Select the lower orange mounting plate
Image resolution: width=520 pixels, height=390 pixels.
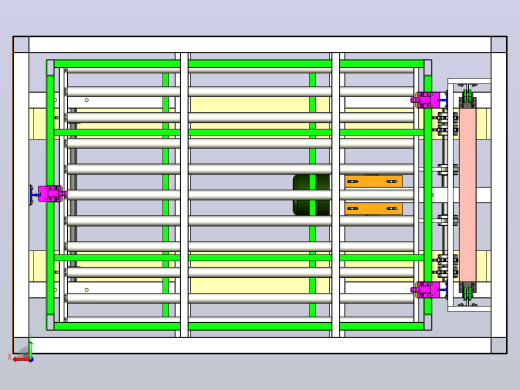coord(373,209)
